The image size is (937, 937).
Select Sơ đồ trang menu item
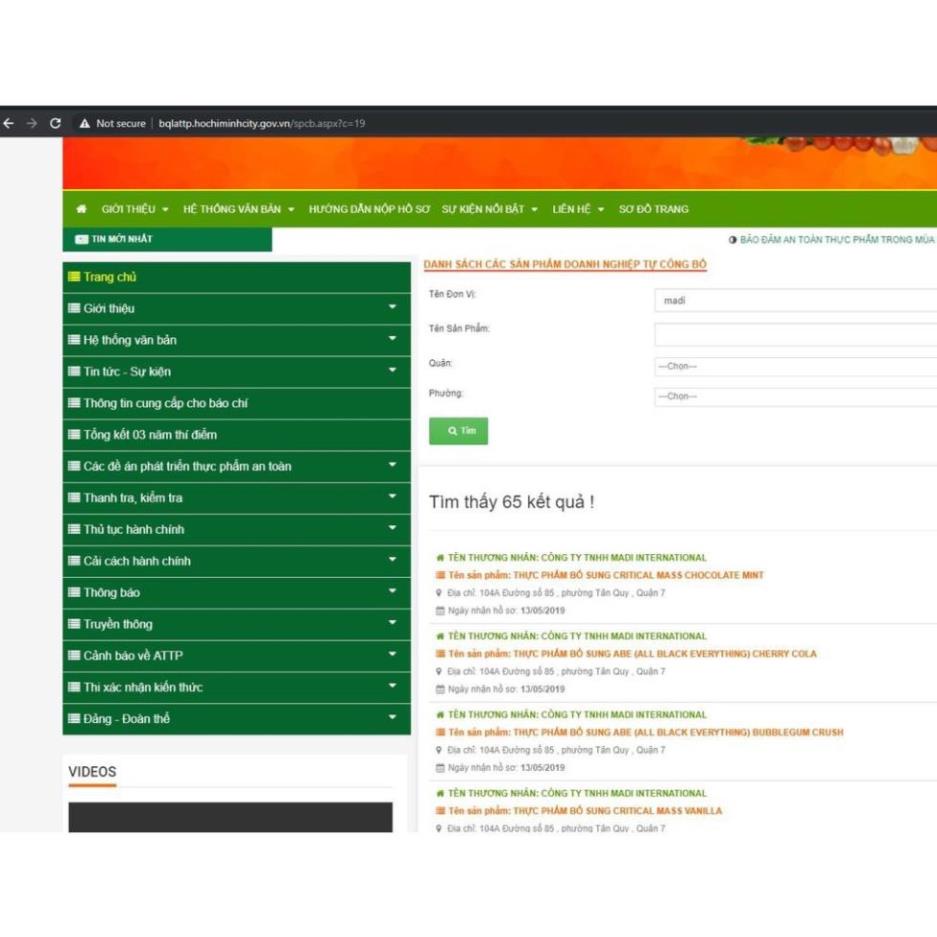[653, 209]
